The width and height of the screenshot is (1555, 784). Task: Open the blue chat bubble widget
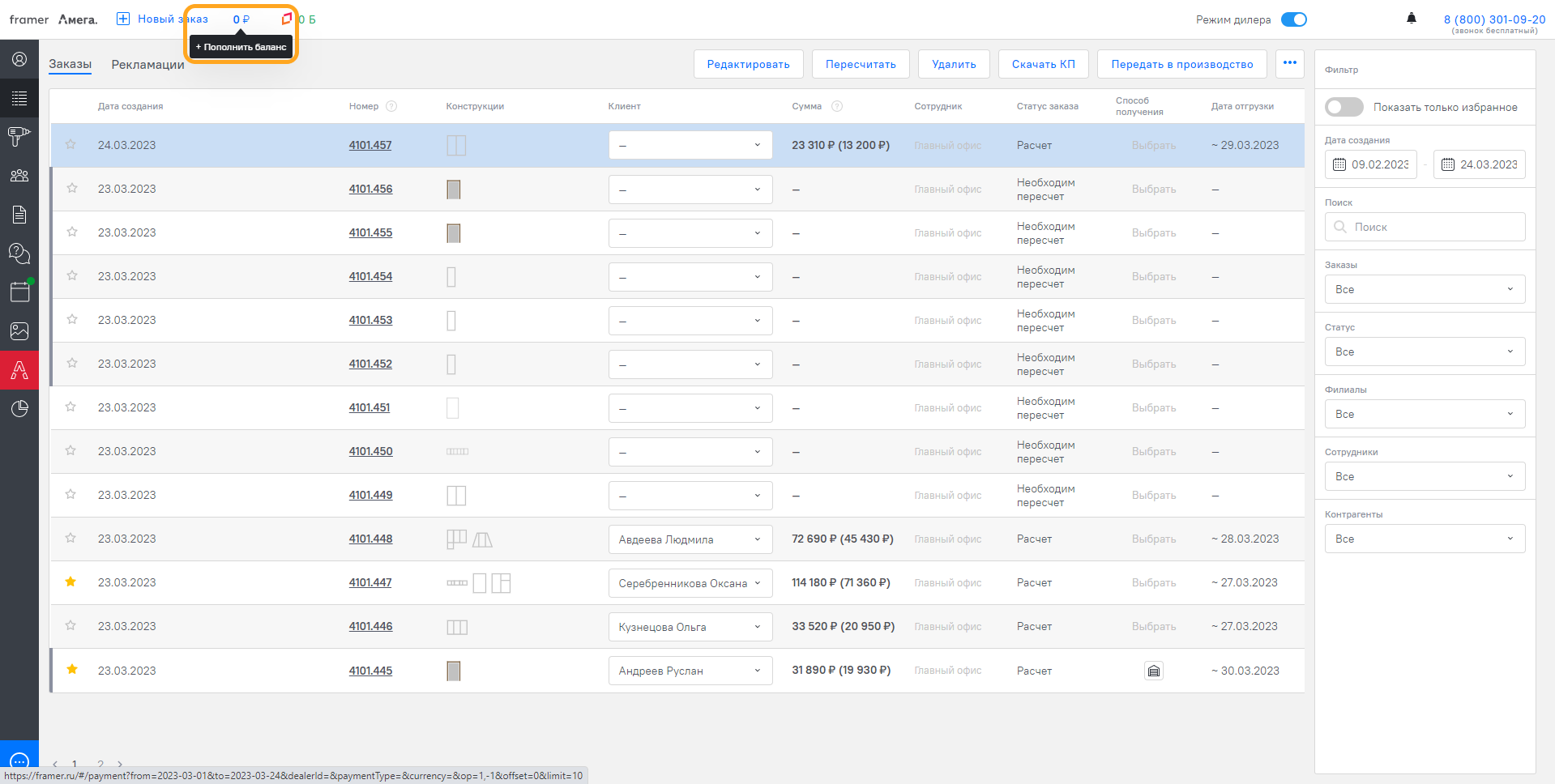coord(19,761)
